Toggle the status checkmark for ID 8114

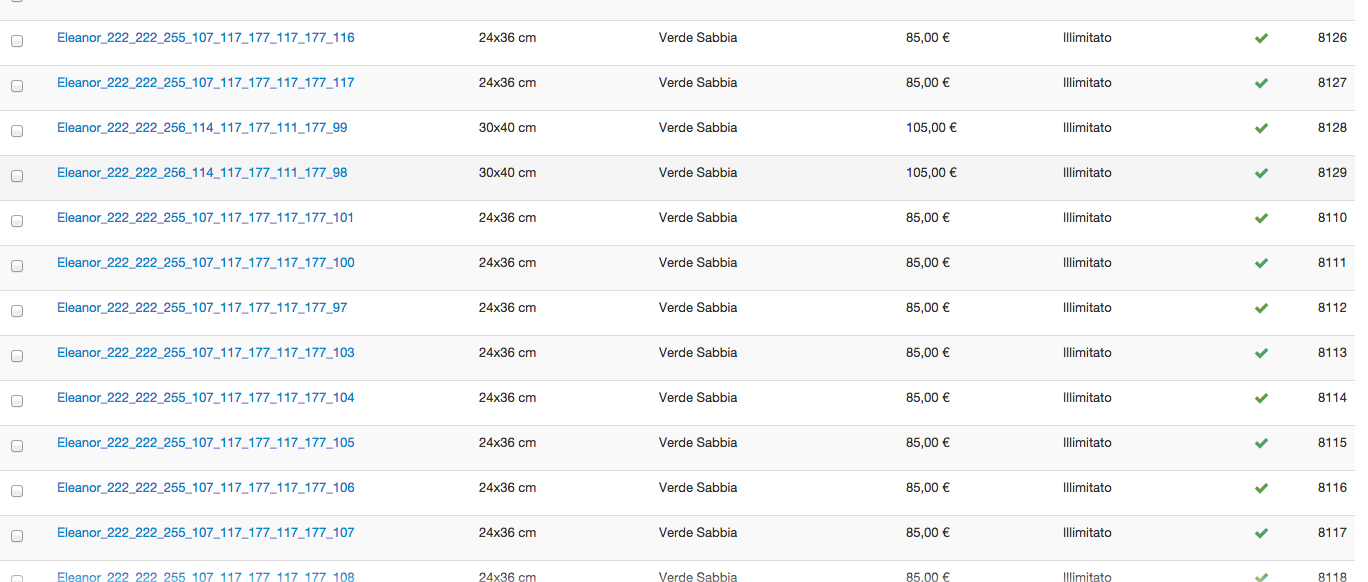click(x=1261, y=398)
